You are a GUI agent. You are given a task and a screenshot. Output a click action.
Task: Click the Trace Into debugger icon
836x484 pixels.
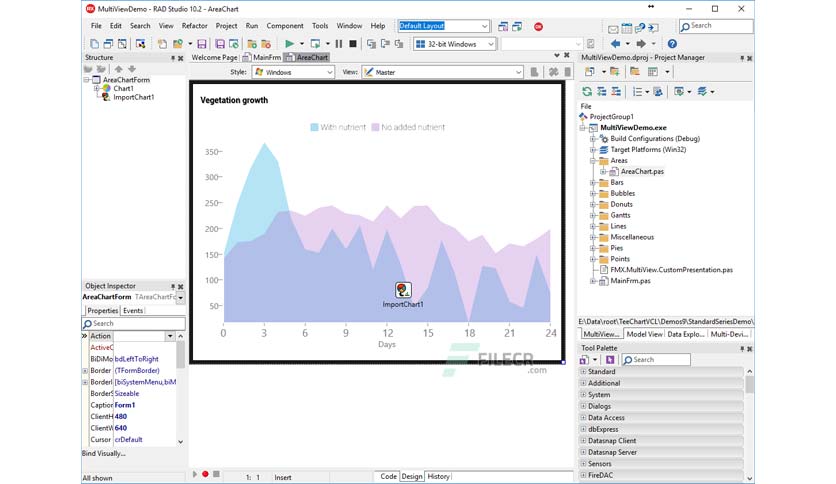[x=371, y=44]
